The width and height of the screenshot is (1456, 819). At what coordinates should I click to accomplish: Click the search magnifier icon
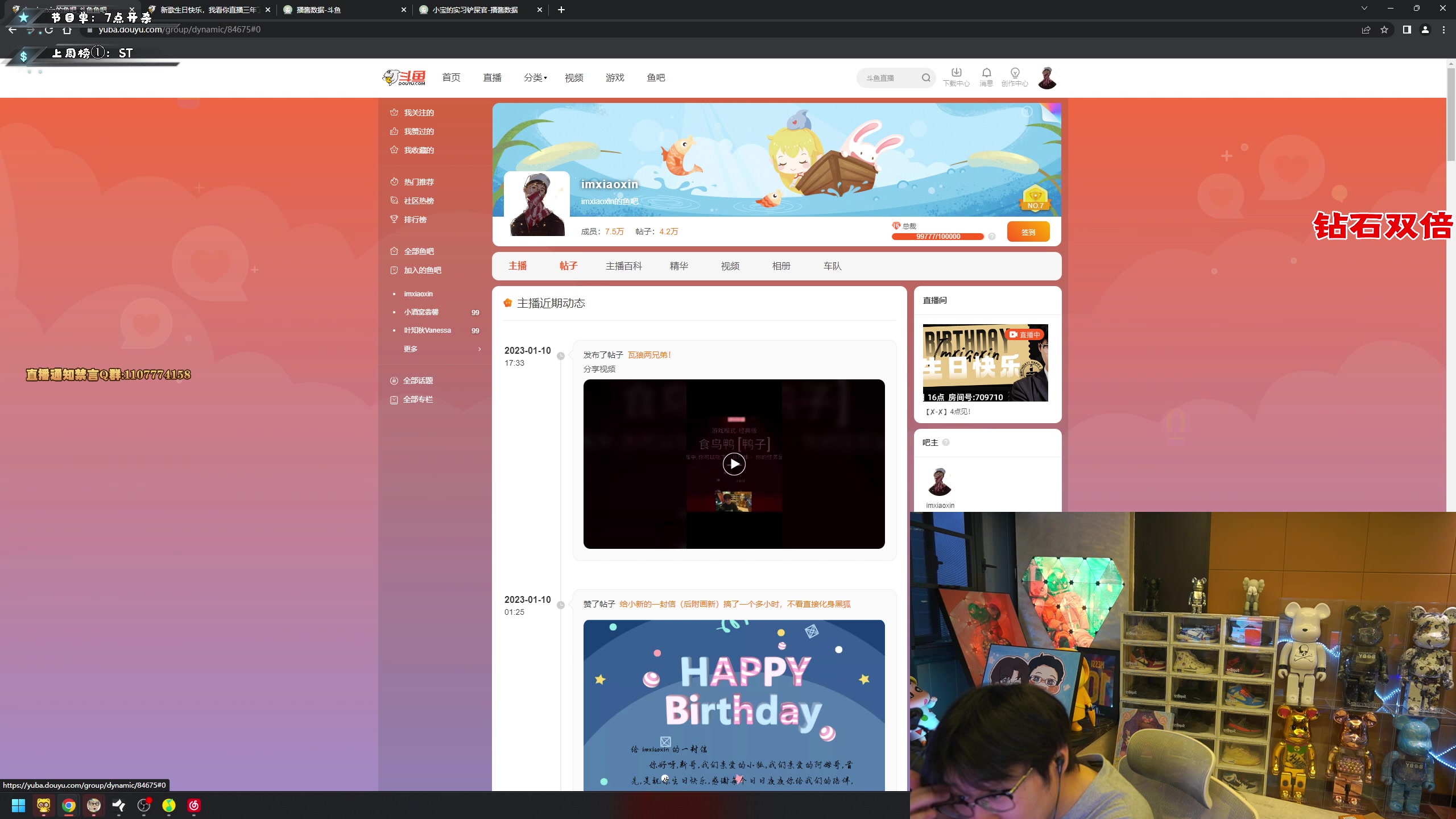(x=926, y=78)
